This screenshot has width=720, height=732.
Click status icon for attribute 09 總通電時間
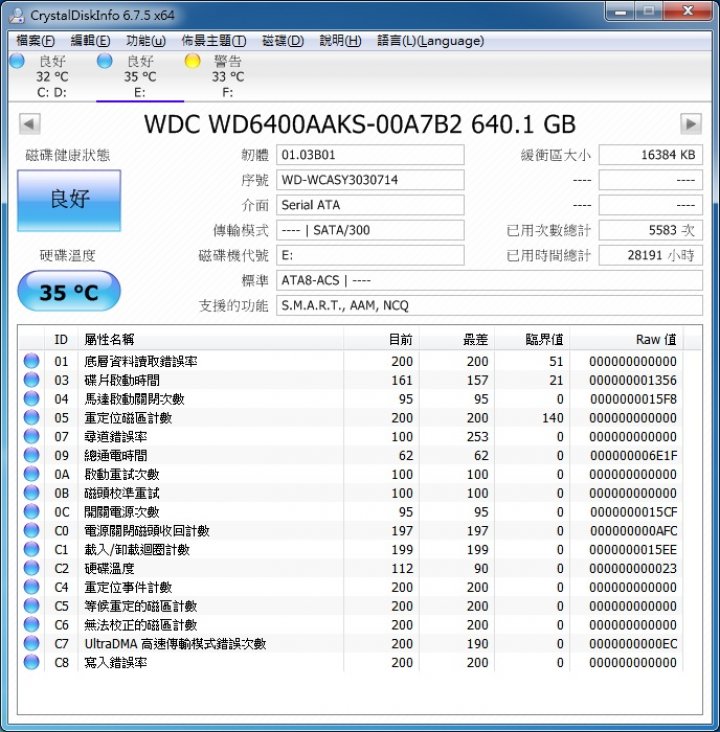[31, 455]
